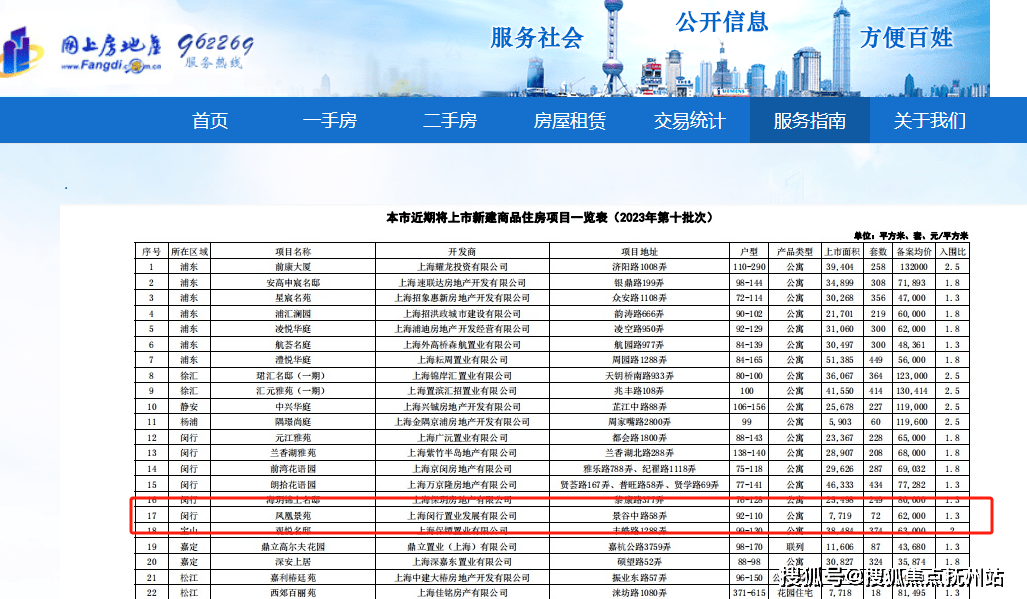Click the 入围比 column header
The height and width of the screenshot is (599, 1027).
click(952, 251)
